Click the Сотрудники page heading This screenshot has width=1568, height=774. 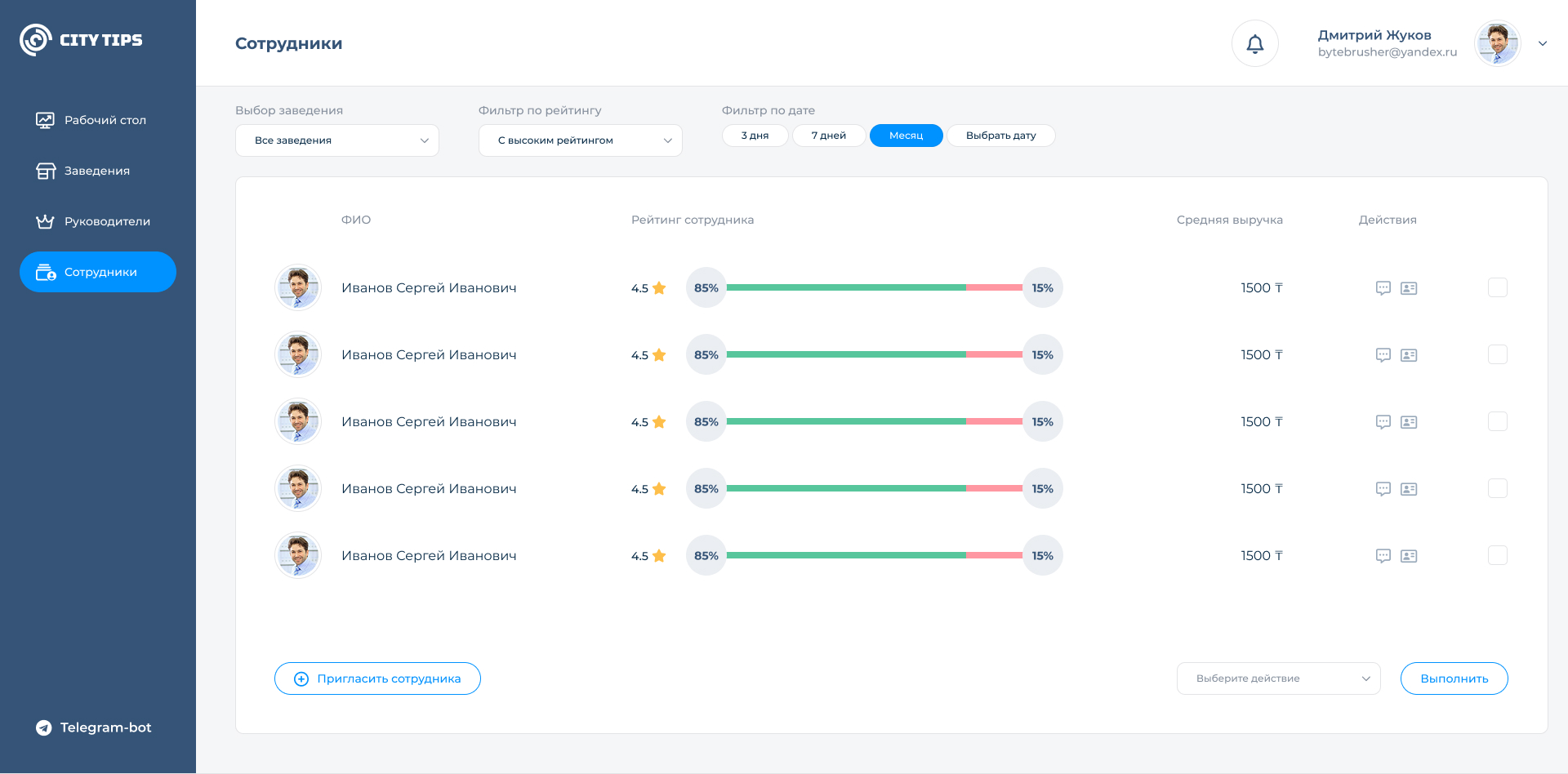(x=289, y=43)
